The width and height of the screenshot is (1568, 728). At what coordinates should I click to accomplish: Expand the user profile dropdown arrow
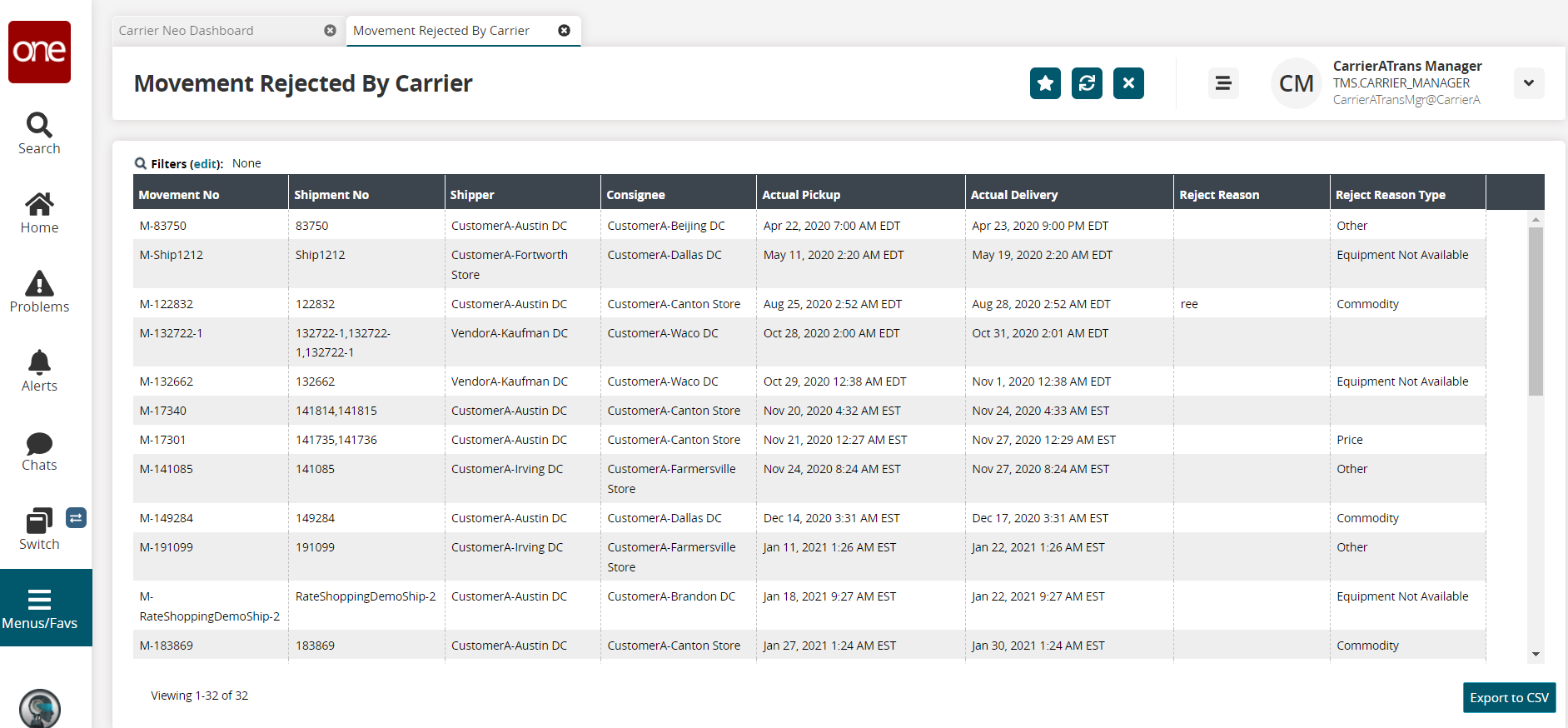(1529, 83)
